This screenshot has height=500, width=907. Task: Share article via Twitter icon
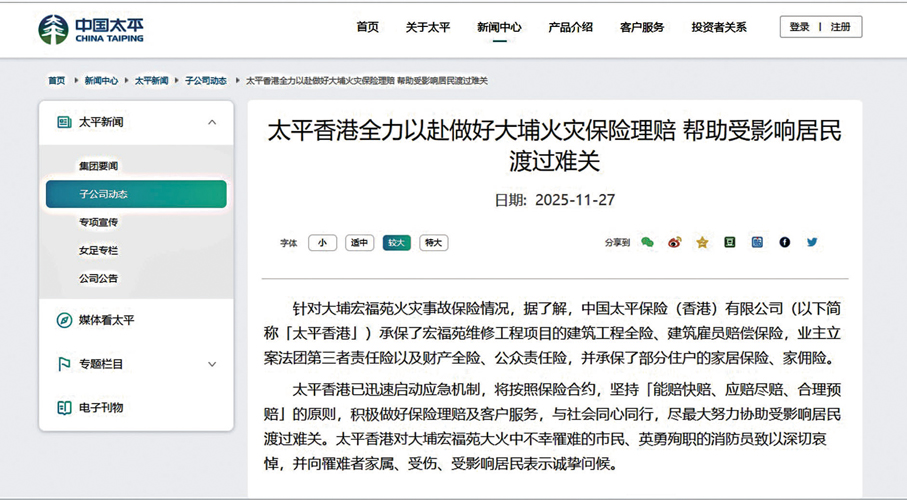coord(812,242)
